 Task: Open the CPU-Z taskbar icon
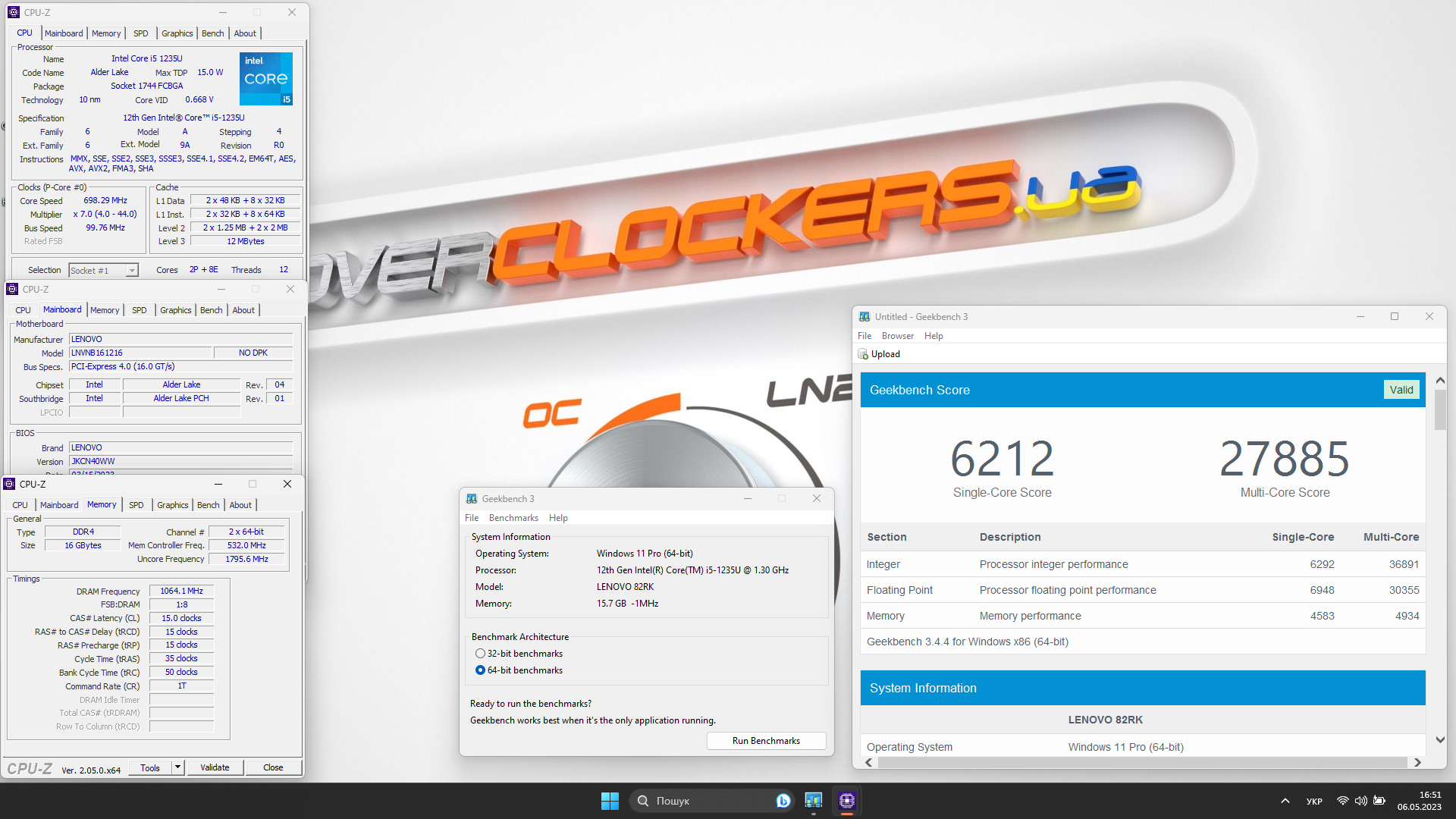click(847, 801)
